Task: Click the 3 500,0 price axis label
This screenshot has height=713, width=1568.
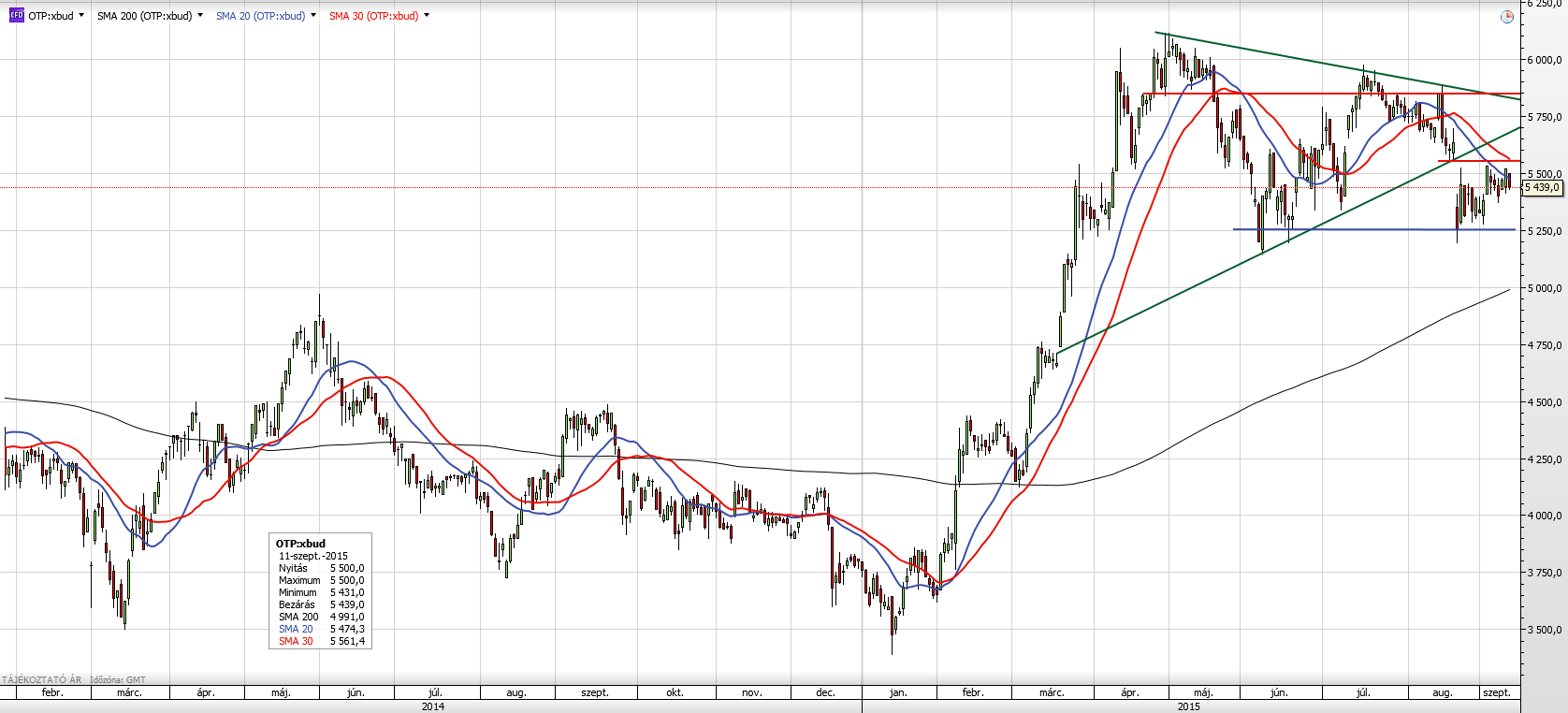Action: tap(1545, 630)
